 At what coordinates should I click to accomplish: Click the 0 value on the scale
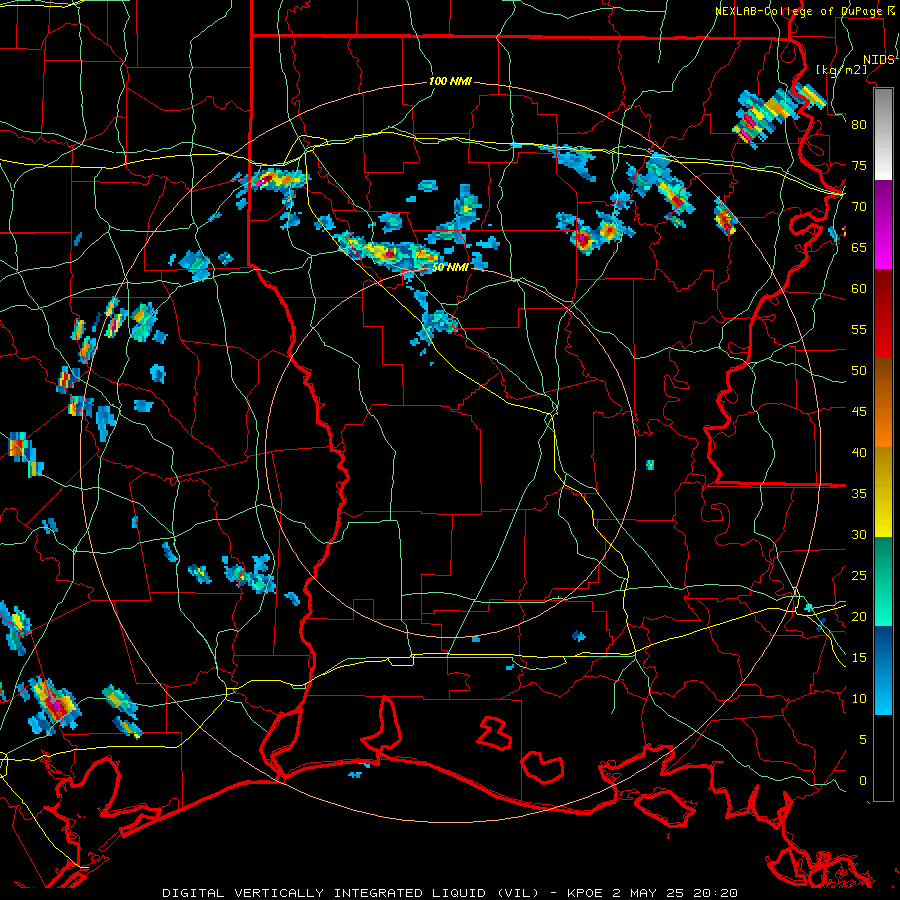[863, 781]
